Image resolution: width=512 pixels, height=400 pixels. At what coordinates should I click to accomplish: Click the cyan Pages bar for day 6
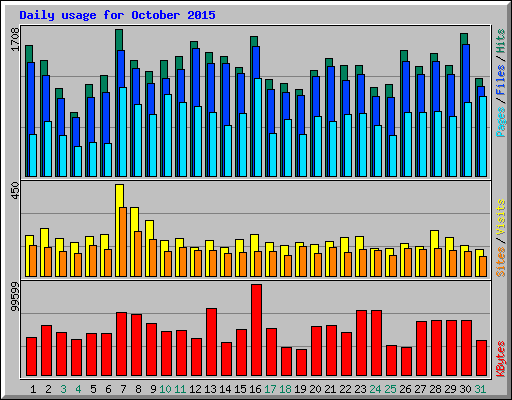coord(108,160)
